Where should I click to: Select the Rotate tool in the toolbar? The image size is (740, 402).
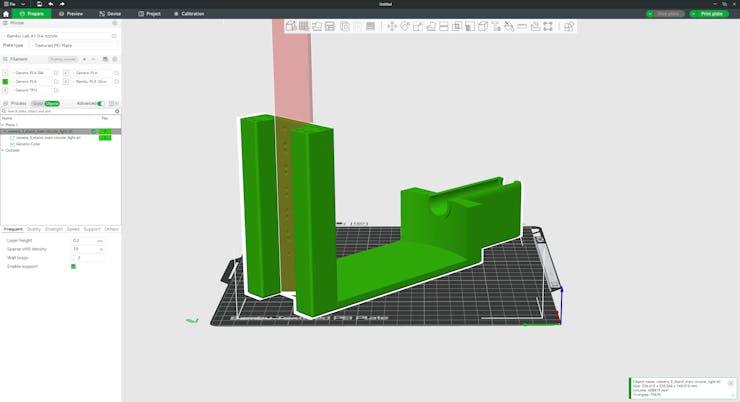click(405, 26)
